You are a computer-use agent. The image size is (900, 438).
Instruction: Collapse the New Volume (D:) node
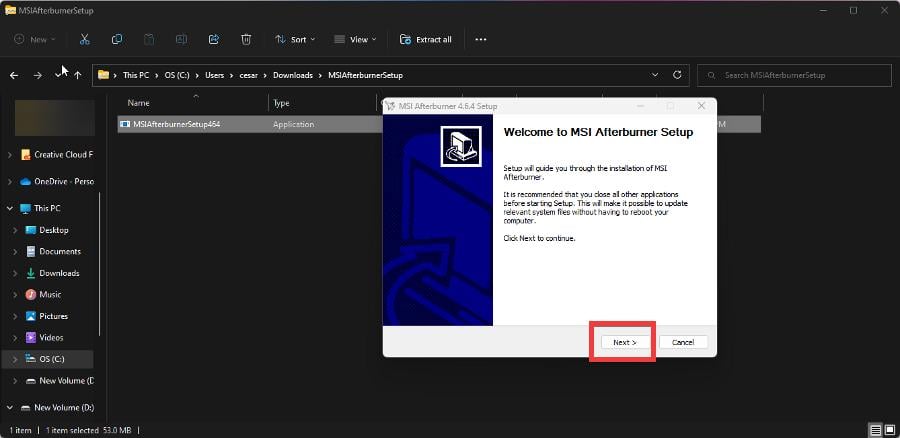(x=9, y=408)
